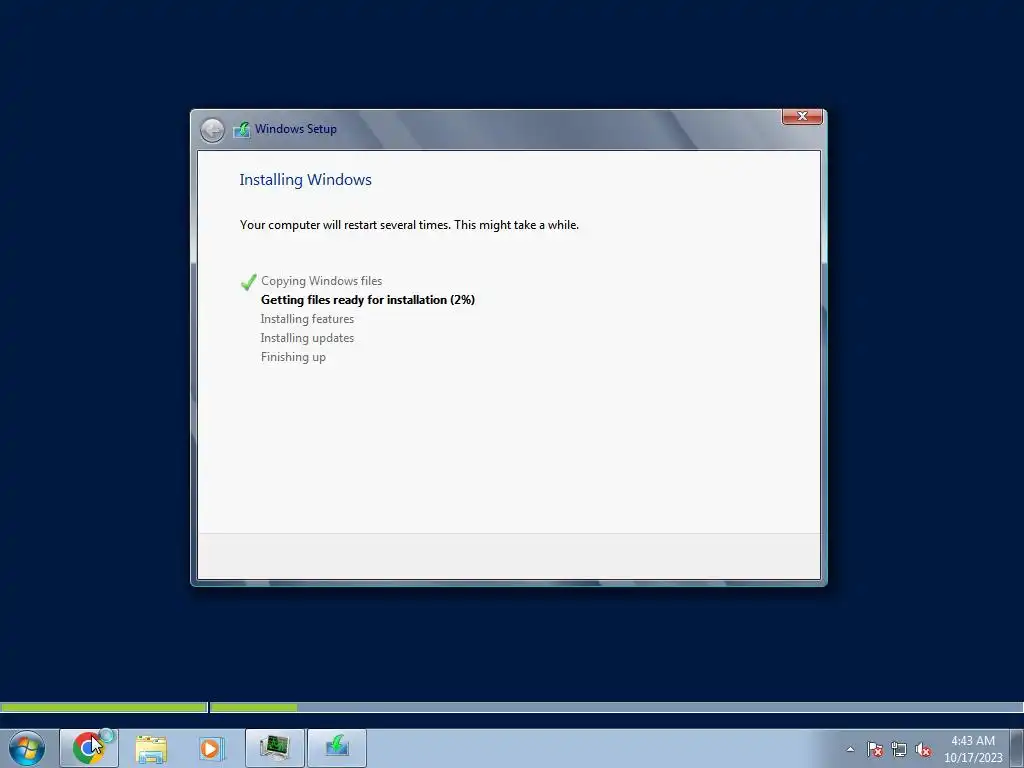Click the back arrow in Windows Setup
This screenshot has width=1024, height=768.
(x=212, y=131)
